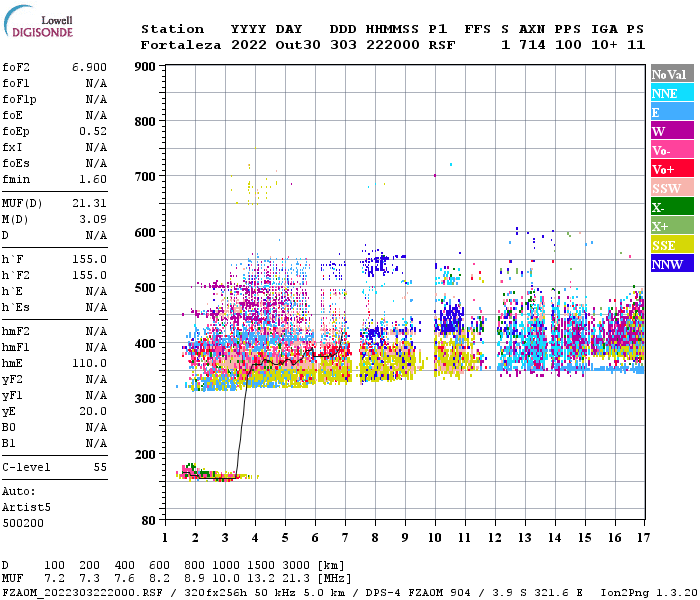Click the MUF 21.3 table value

click(296, 579)
